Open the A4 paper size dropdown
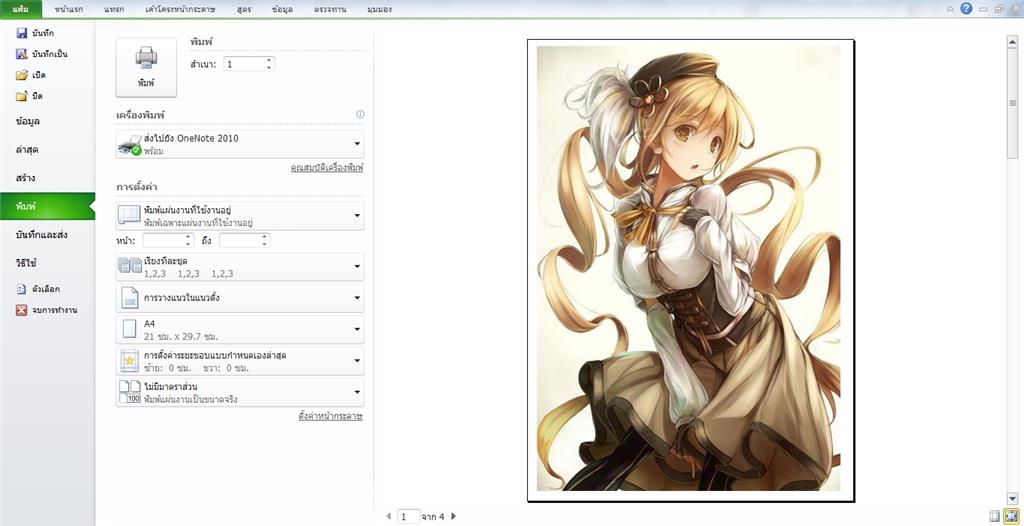 pos(240,329)
